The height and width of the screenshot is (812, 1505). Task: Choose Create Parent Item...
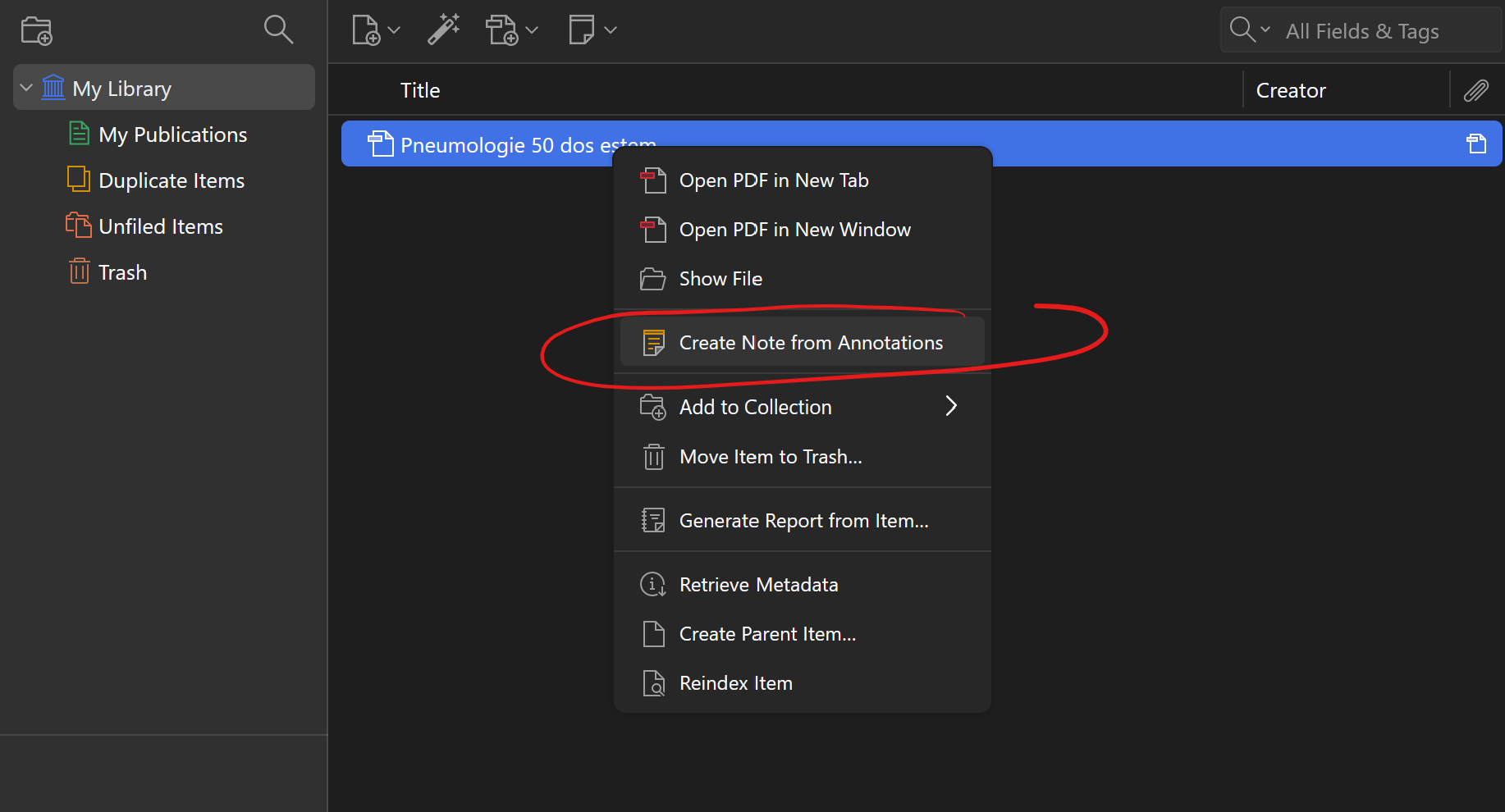click(803, 634)
